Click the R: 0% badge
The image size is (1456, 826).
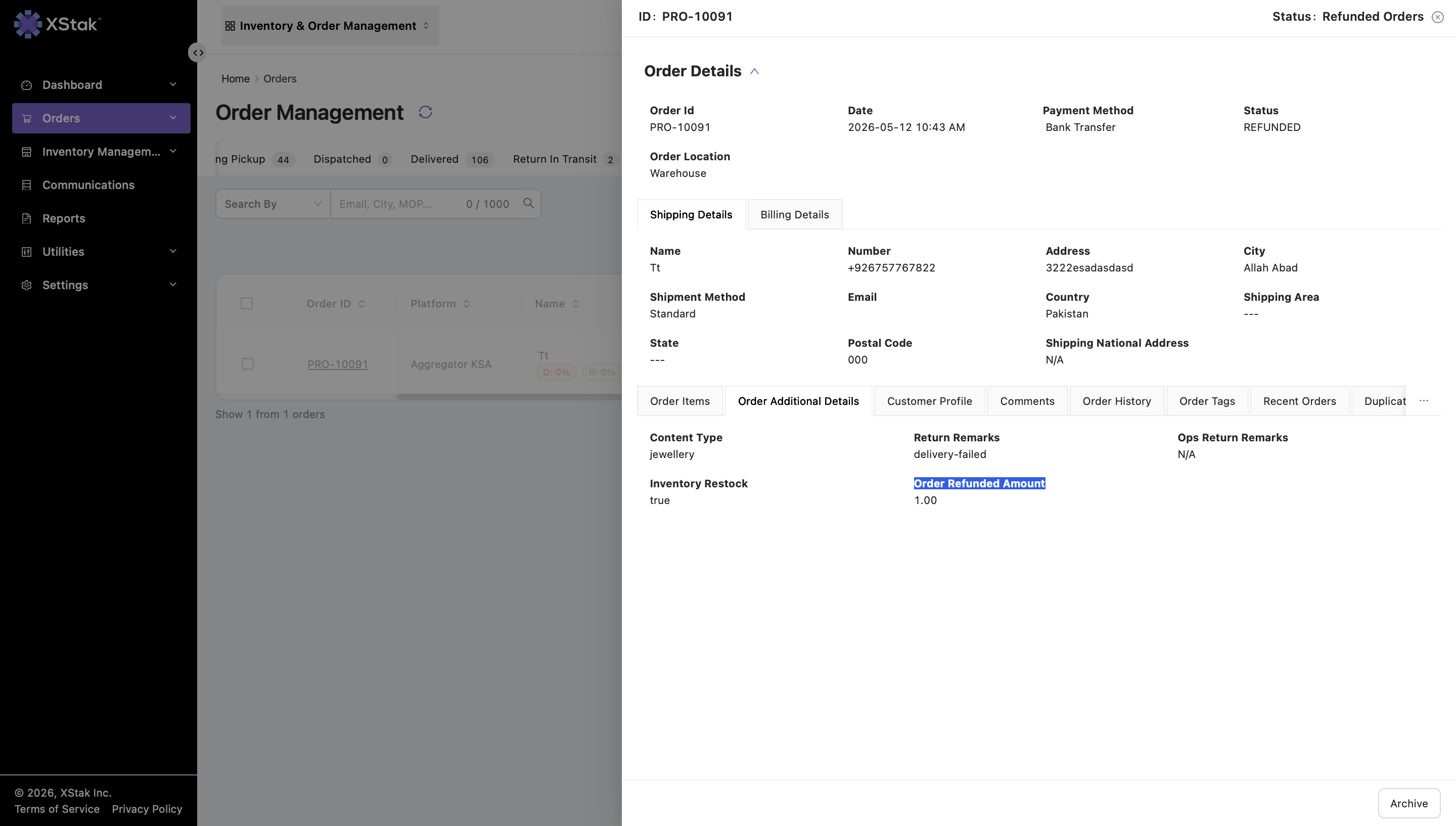click(602, 373)
